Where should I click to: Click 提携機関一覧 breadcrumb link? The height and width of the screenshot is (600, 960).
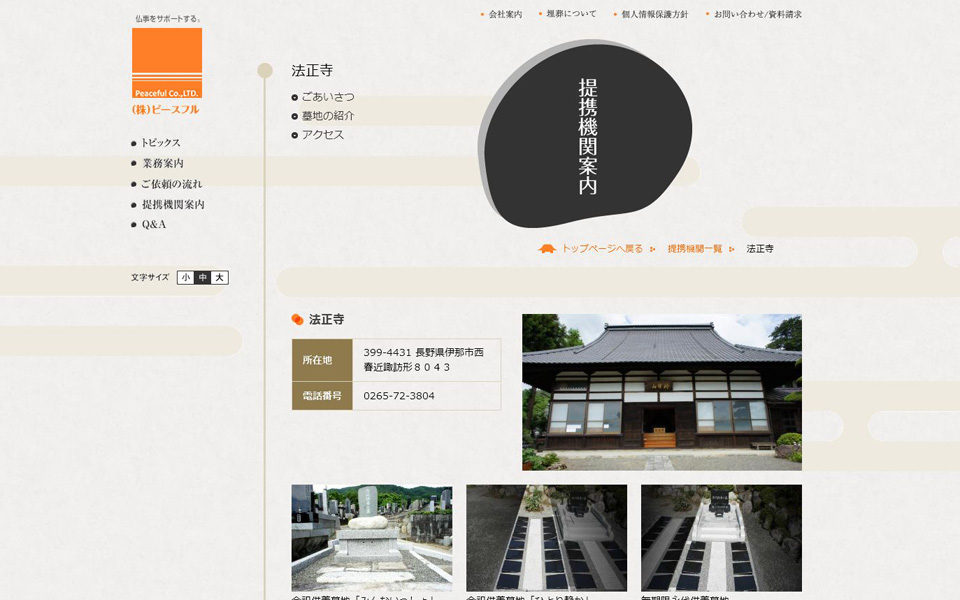(x=695, y=249)
